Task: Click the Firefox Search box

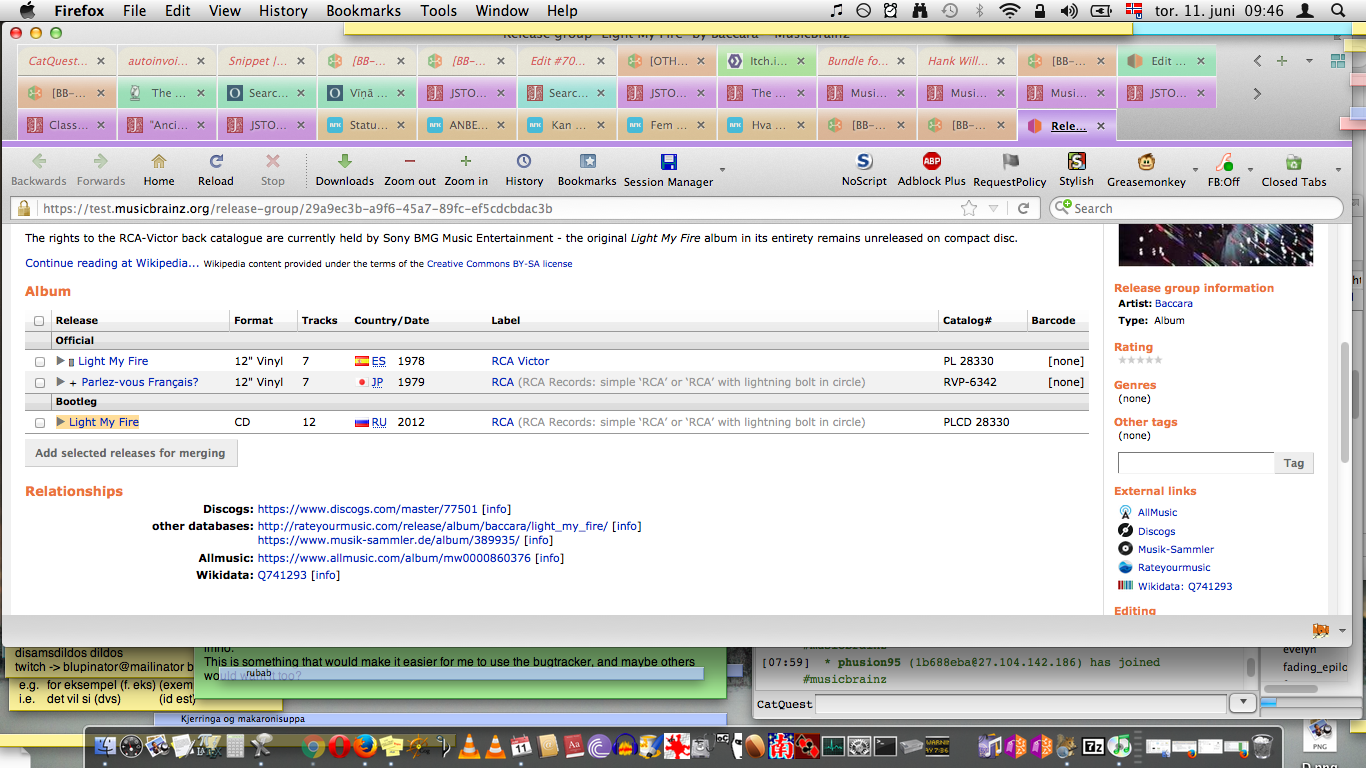Action: [1196, 208]
